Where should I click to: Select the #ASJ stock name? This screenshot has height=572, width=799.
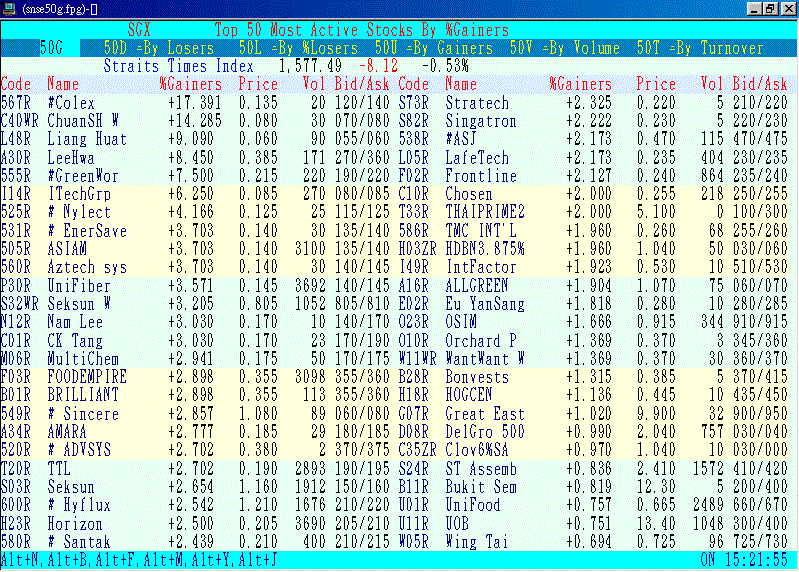point(461,139)
